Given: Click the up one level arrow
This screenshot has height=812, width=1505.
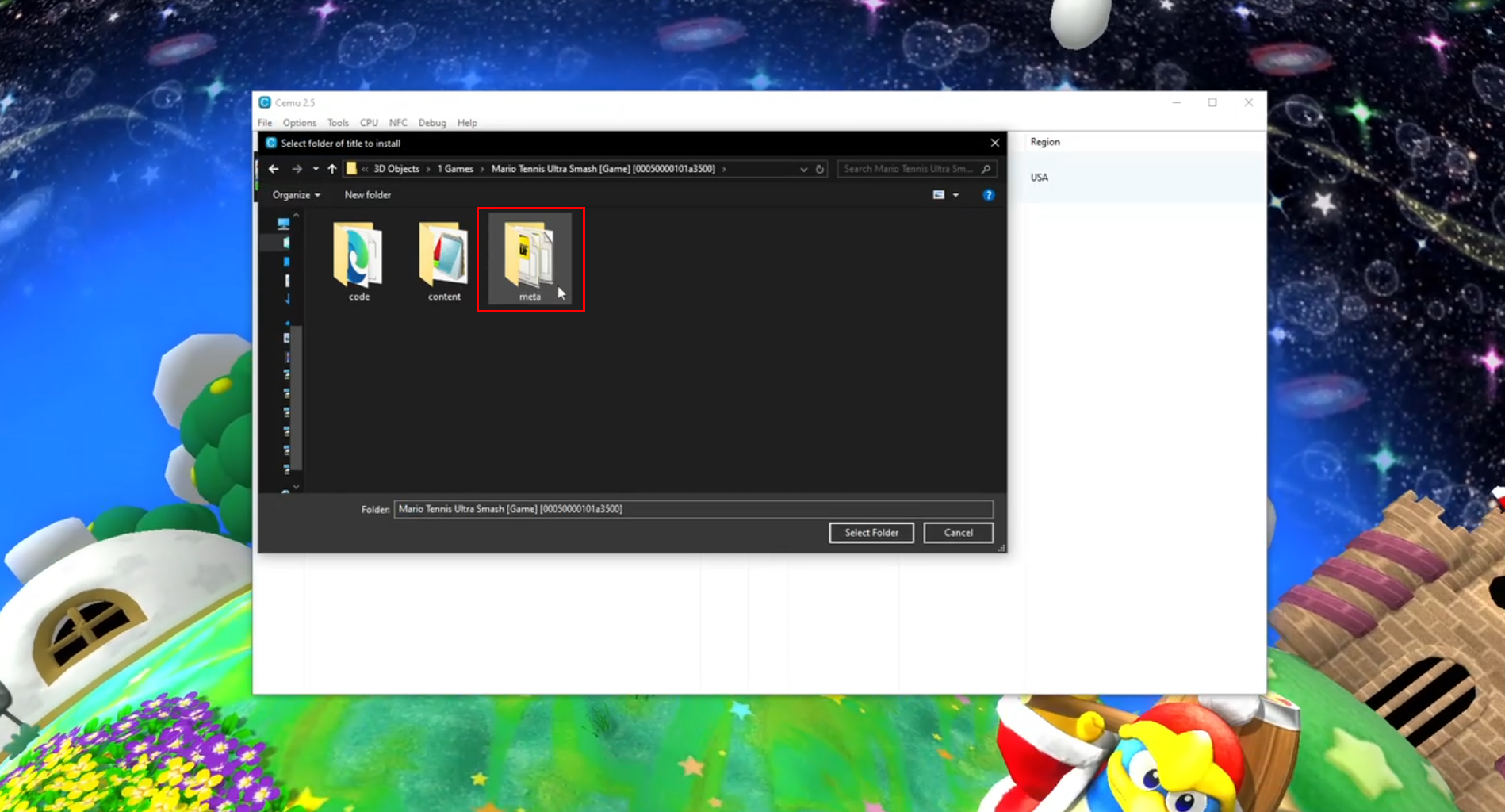Looking at the screenshot, I should tap(332, 169).
